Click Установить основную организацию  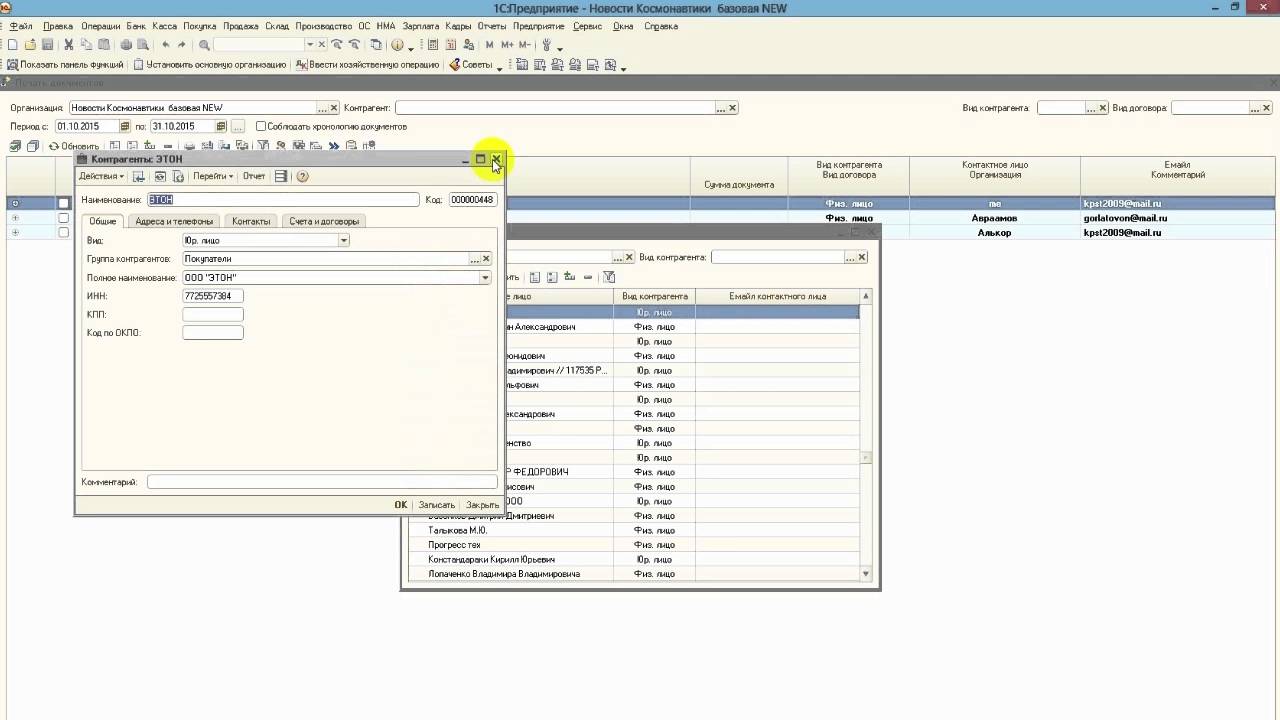point(210,64)
